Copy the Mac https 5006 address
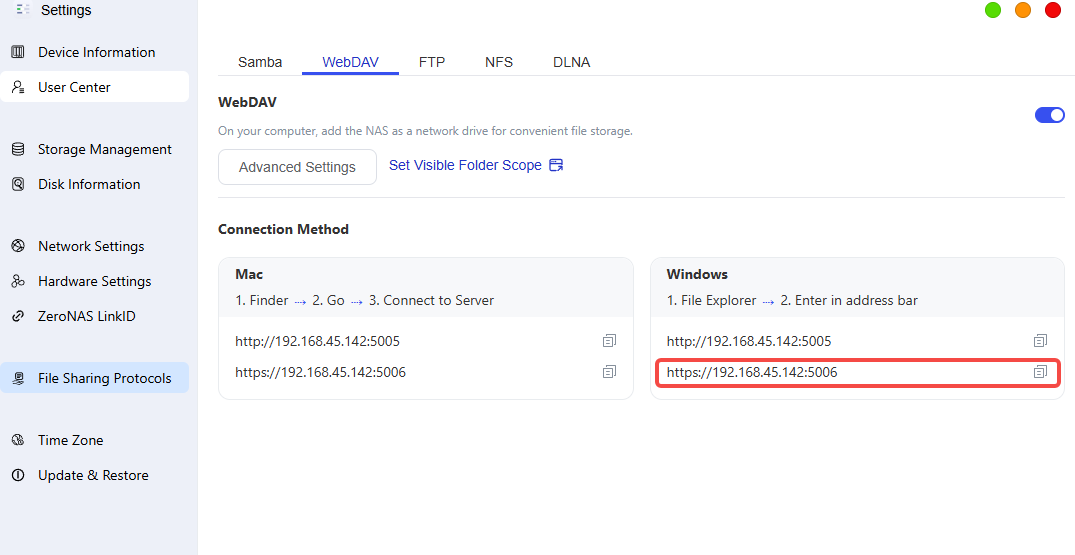 [x=609, y=371]
